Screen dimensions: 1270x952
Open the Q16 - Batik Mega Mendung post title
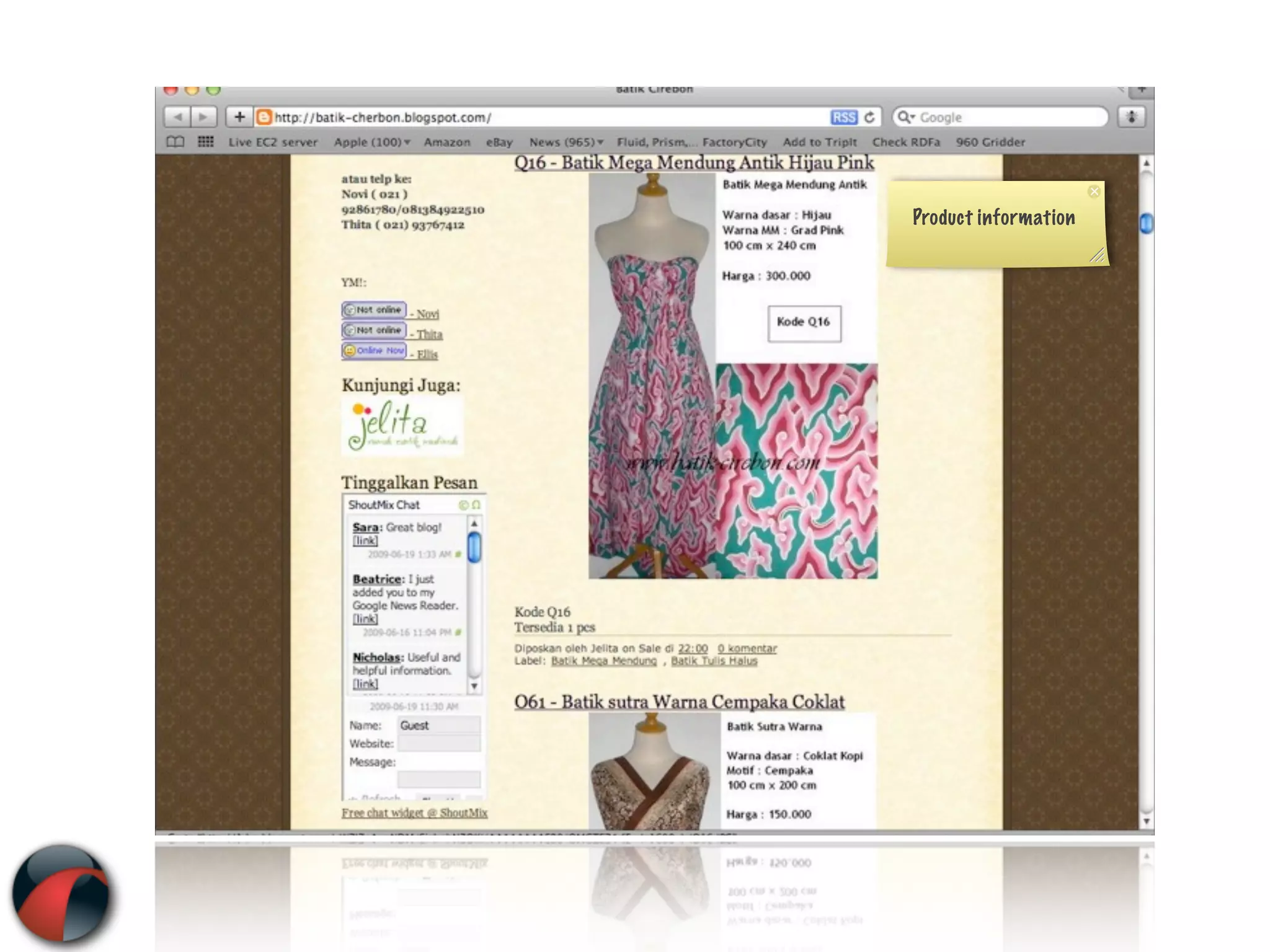[694, 162]
